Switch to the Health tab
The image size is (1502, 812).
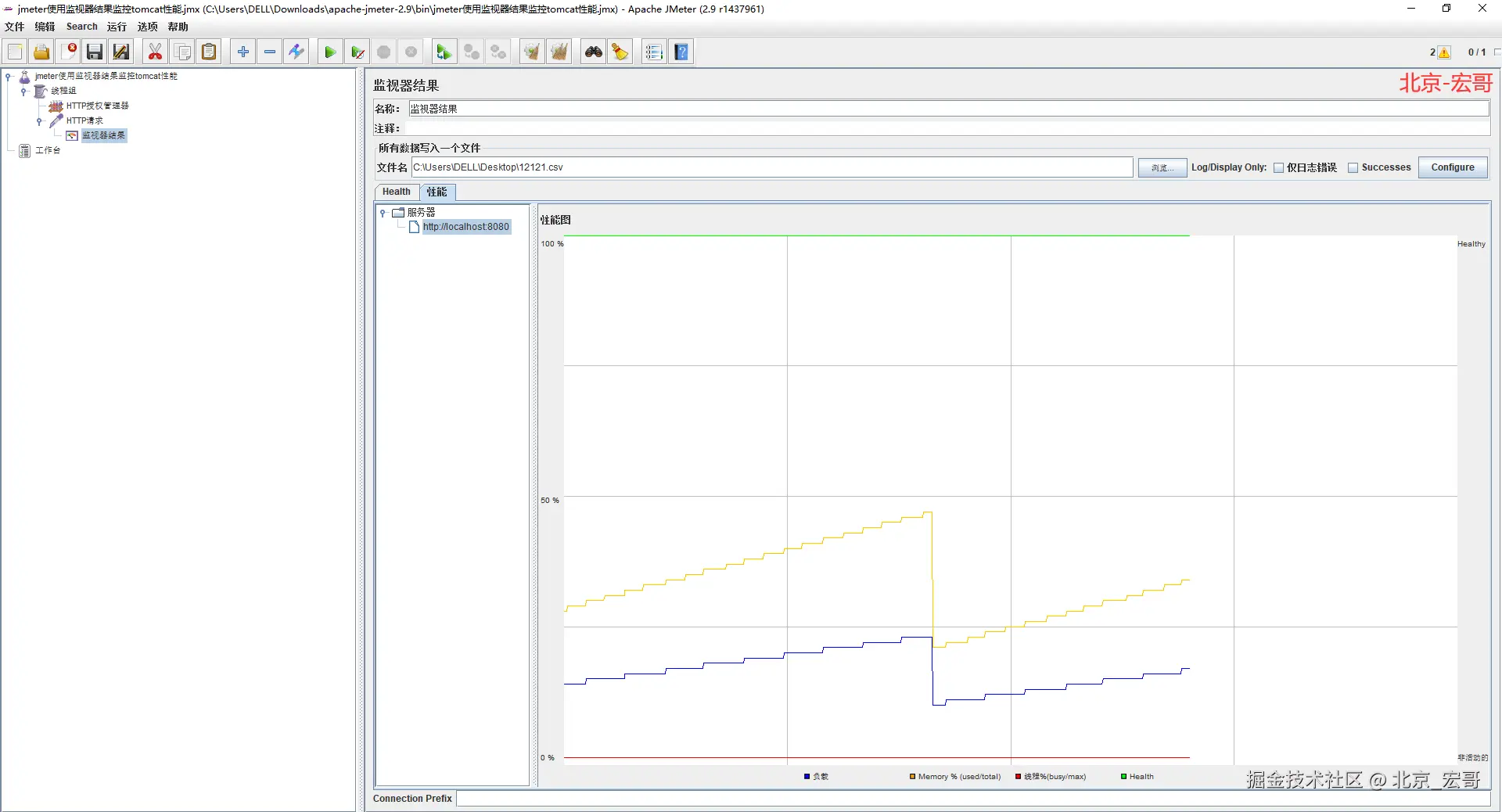pyautogui.click(x=396, y=192)
